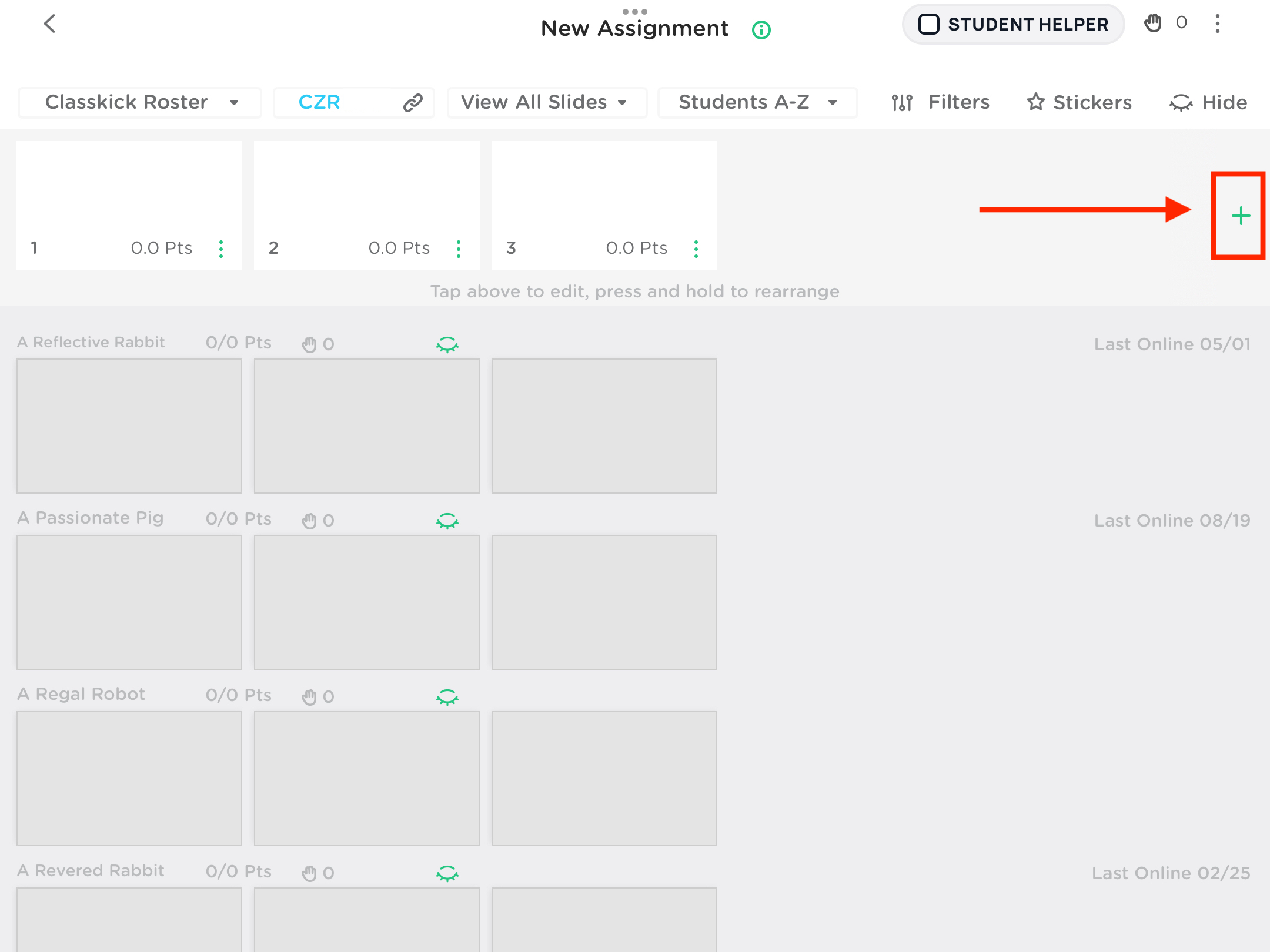Click the Filters button label
The image size is (1270, 952).
pos(959,102)
